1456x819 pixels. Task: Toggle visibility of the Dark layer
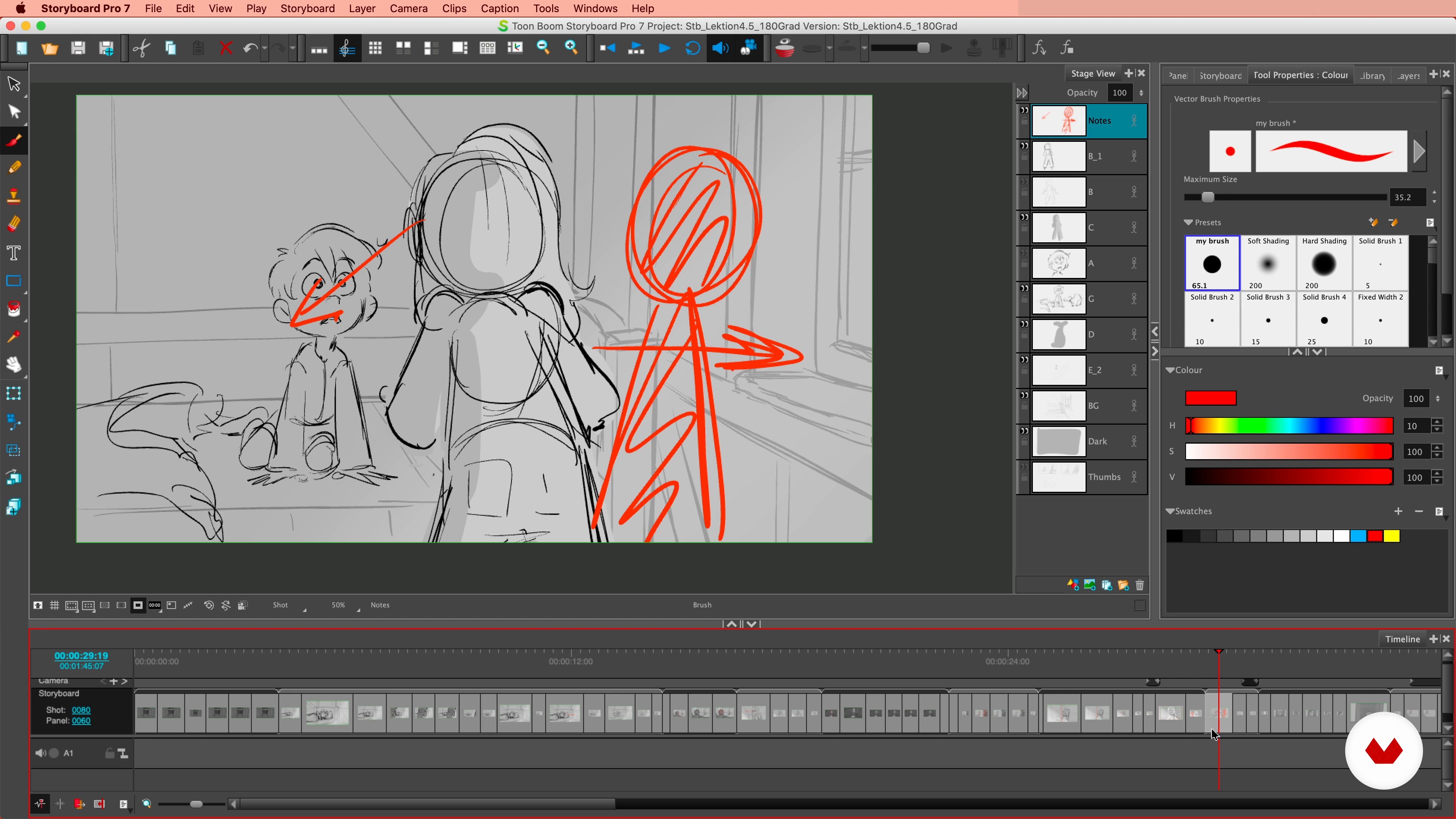pyautogui.click(x=1024, y=430)
